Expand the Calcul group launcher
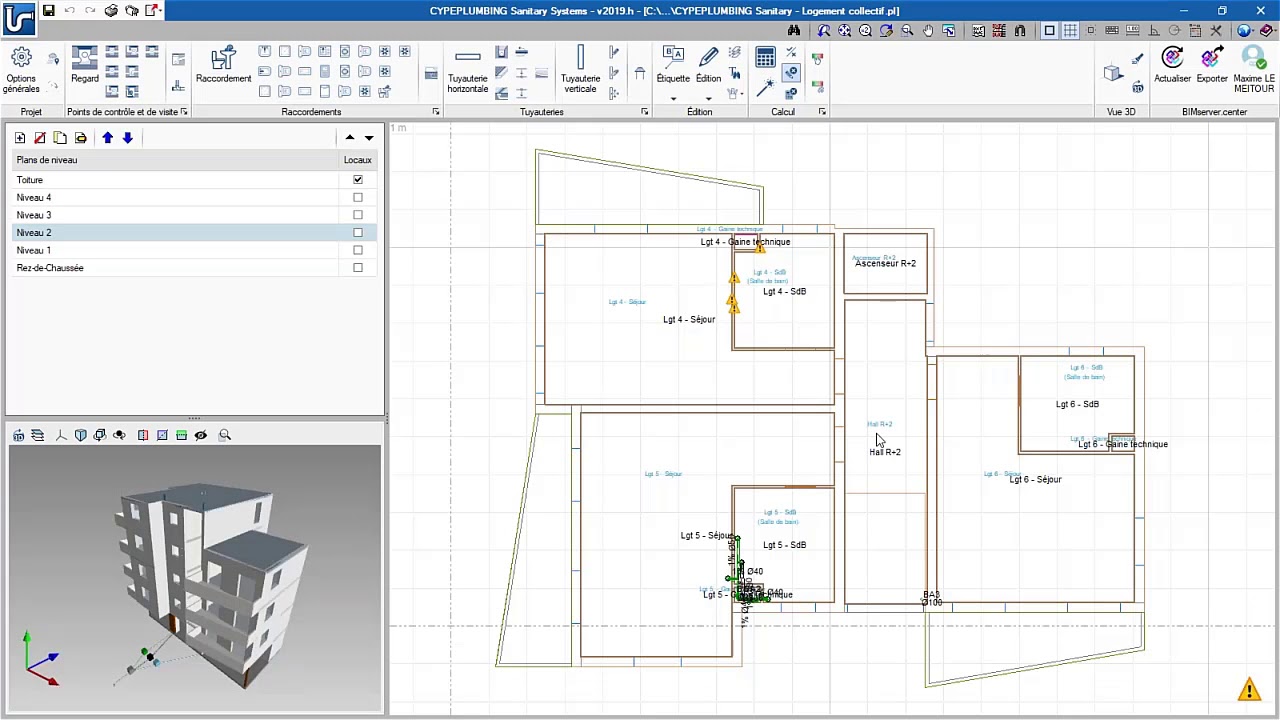This screenshot has height=720, width=1280. (822, 112)
